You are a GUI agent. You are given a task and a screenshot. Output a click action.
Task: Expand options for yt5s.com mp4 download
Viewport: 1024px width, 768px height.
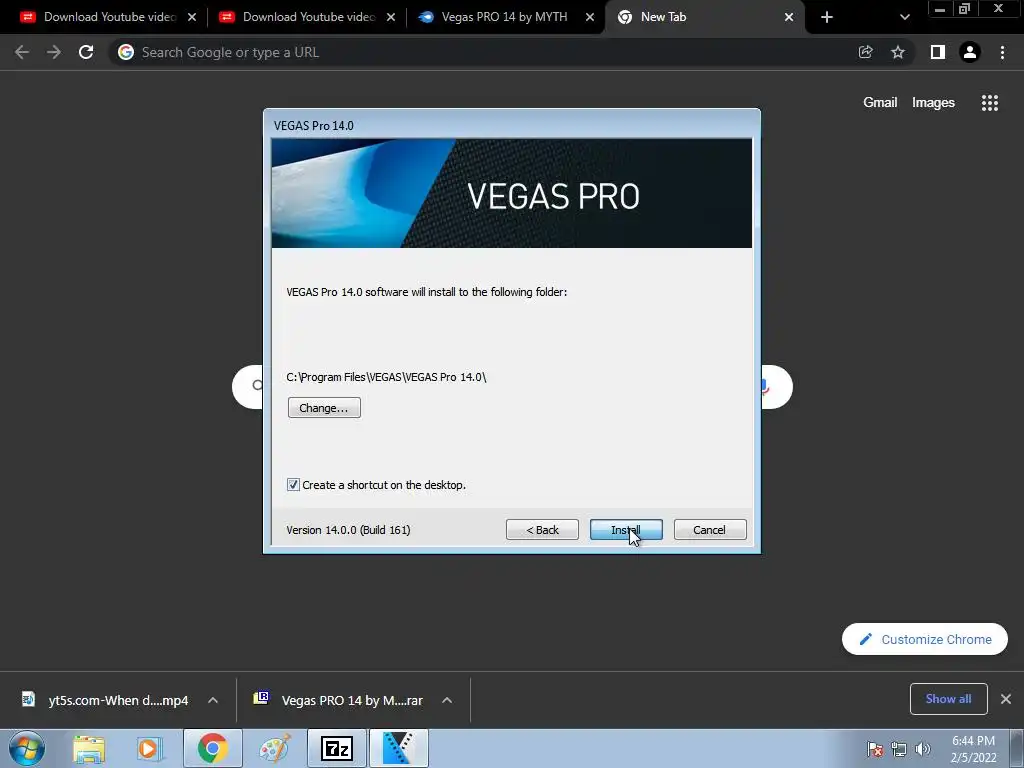[x=213, y=700]
